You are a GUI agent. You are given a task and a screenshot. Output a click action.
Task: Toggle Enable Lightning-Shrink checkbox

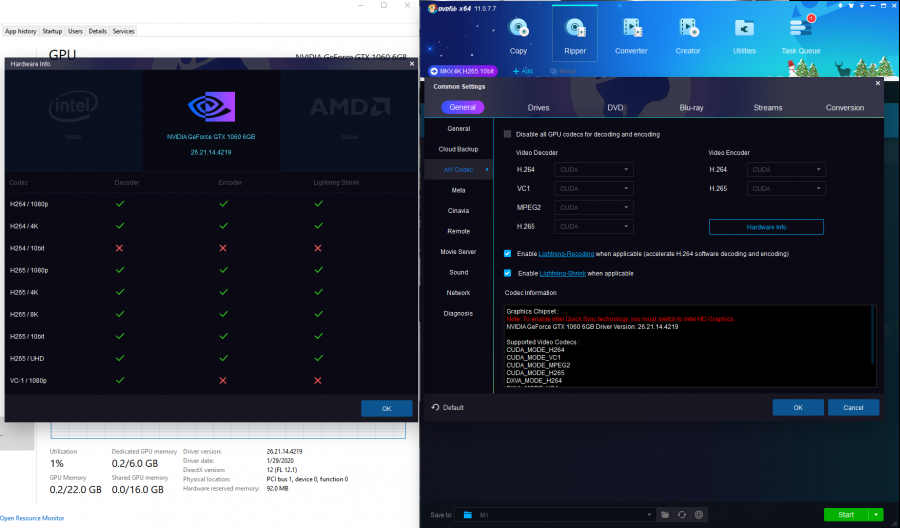pyautogui.click(x=507, y=273)
